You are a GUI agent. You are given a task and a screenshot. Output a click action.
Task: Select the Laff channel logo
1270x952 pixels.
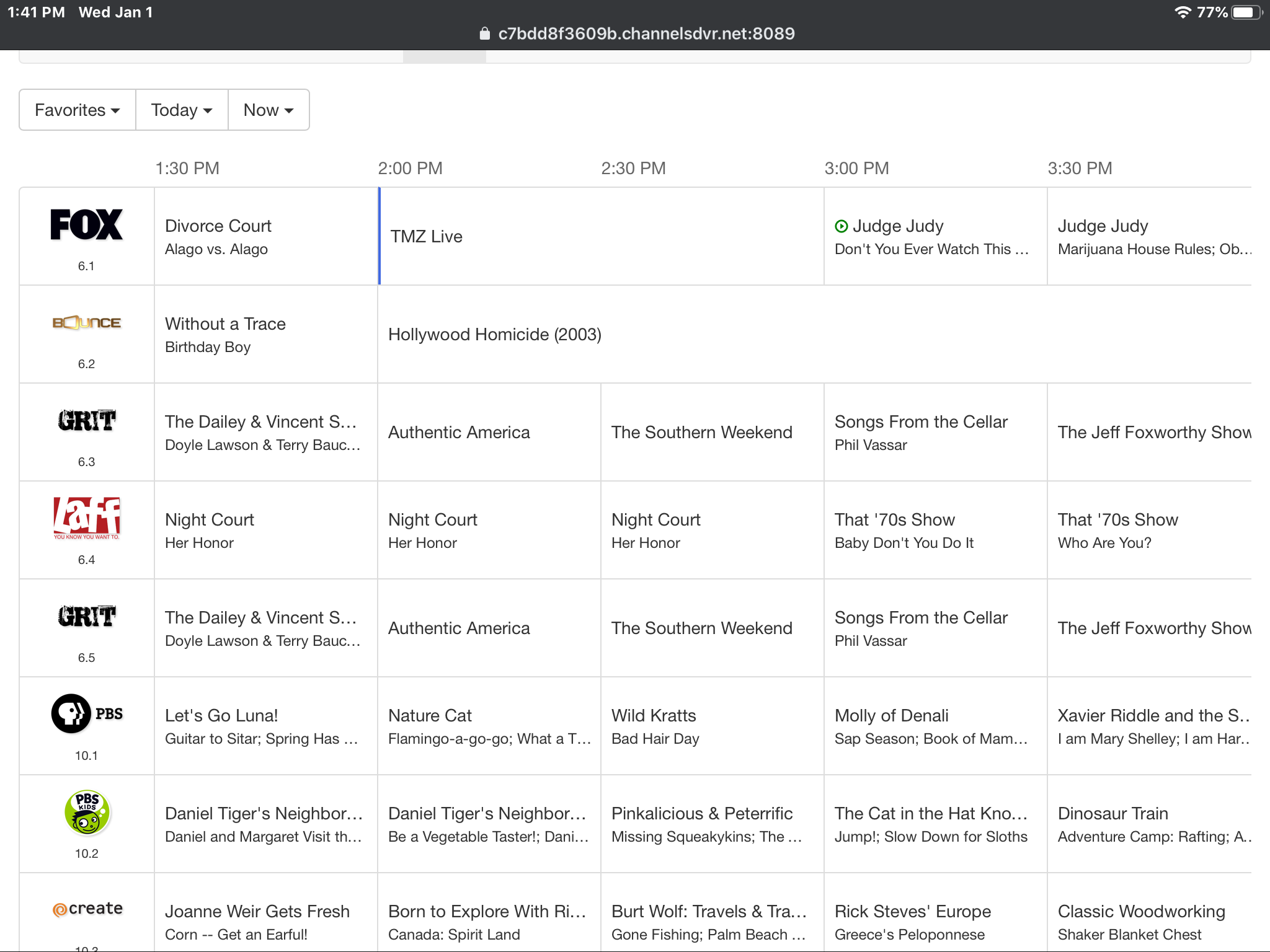pyautogui.click(x=86, y=518)
